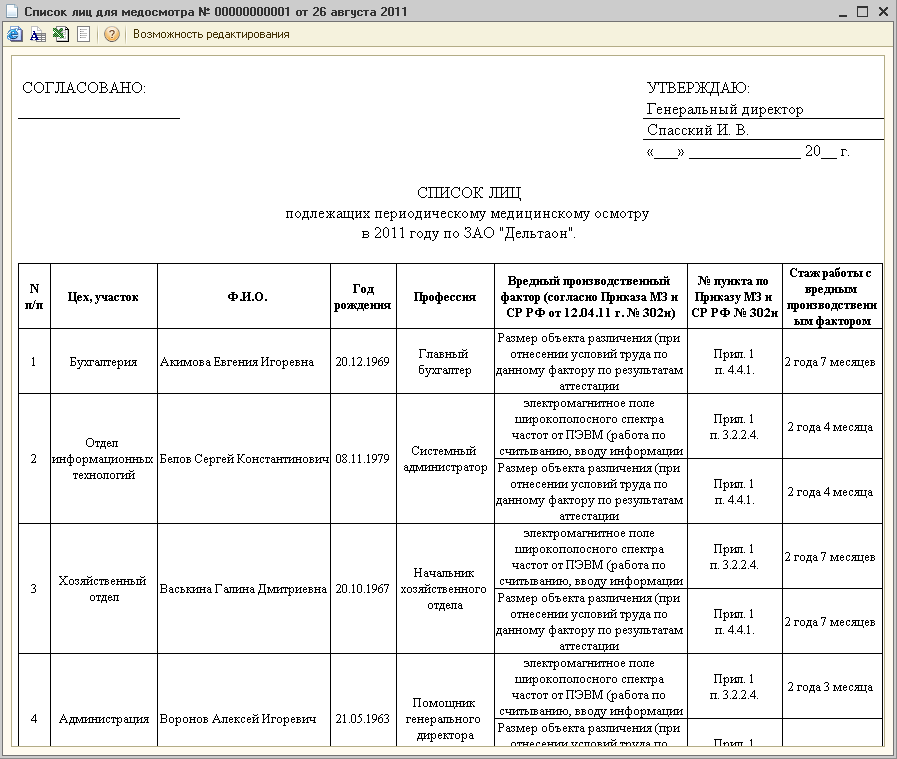Open the plain text document export
The width and height of the screenshot is (897, 759).
[84, 34]
